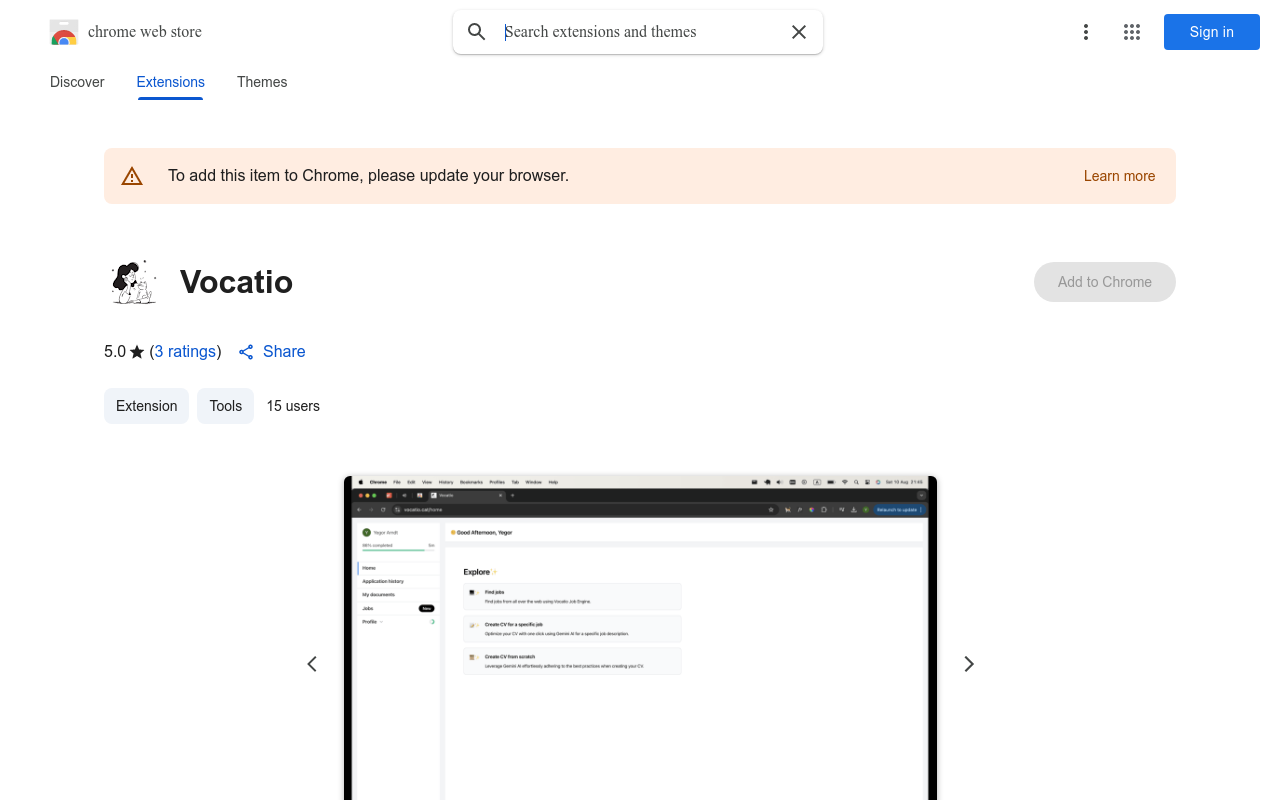Click the 5.0 rating value
The image size is (1280, 800).
pyautogui.click(x=115, y=351)
